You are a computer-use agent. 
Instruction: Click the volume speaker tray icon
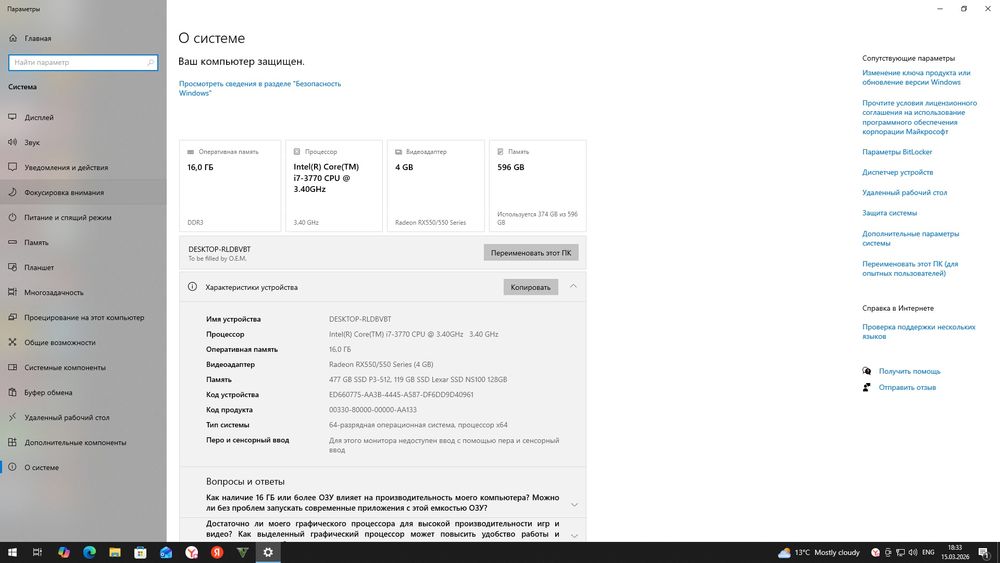(x=913, y=552)
